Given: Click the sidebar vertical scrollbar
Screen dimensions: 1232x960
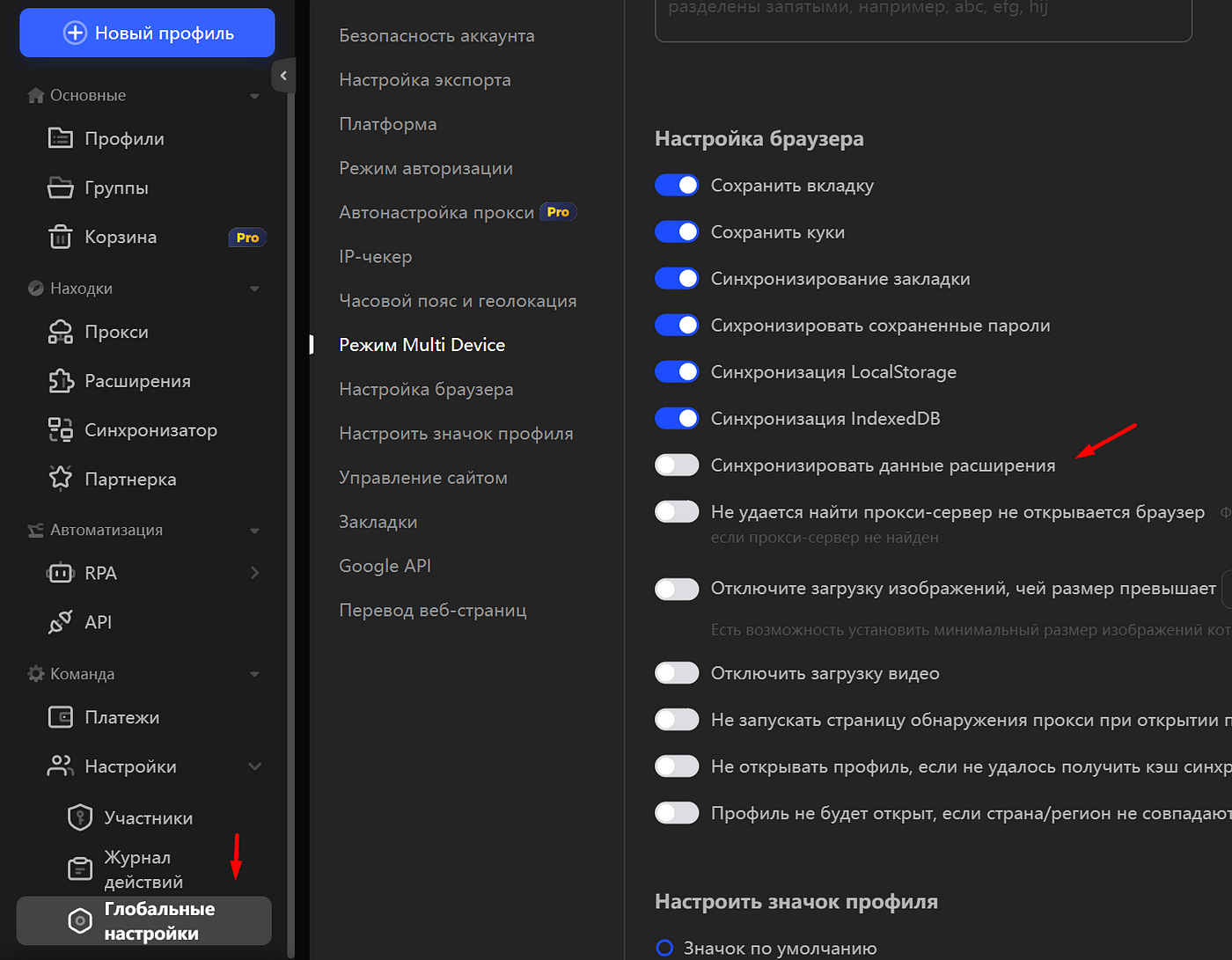Looking at the screenshot, I should (291, 525).
